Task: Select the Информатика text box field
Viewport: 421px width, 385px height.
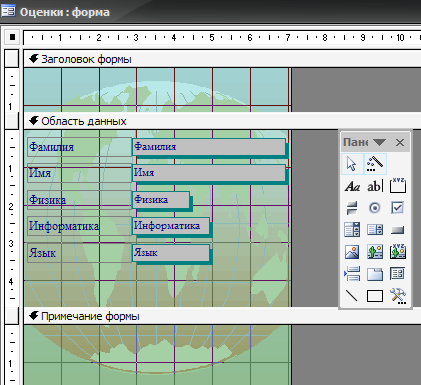Action: [171, 226]
